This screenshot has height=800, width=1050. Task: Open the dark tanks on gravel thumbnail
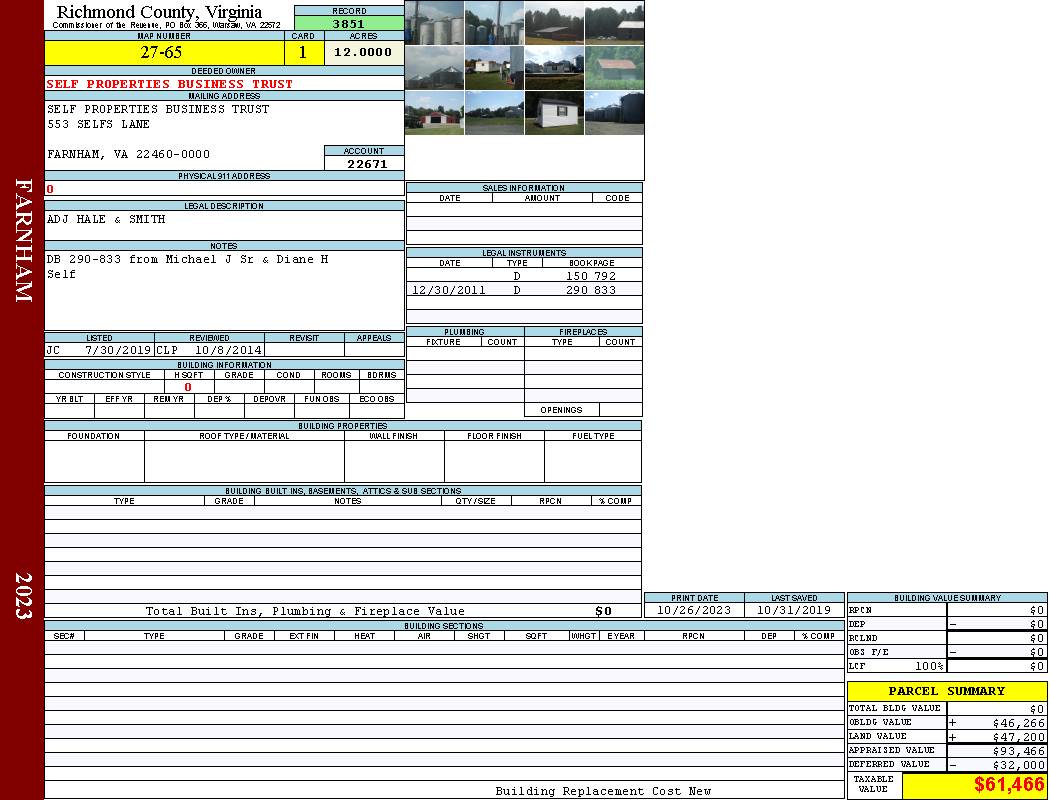pyautogui.click(x=615, y=113)
